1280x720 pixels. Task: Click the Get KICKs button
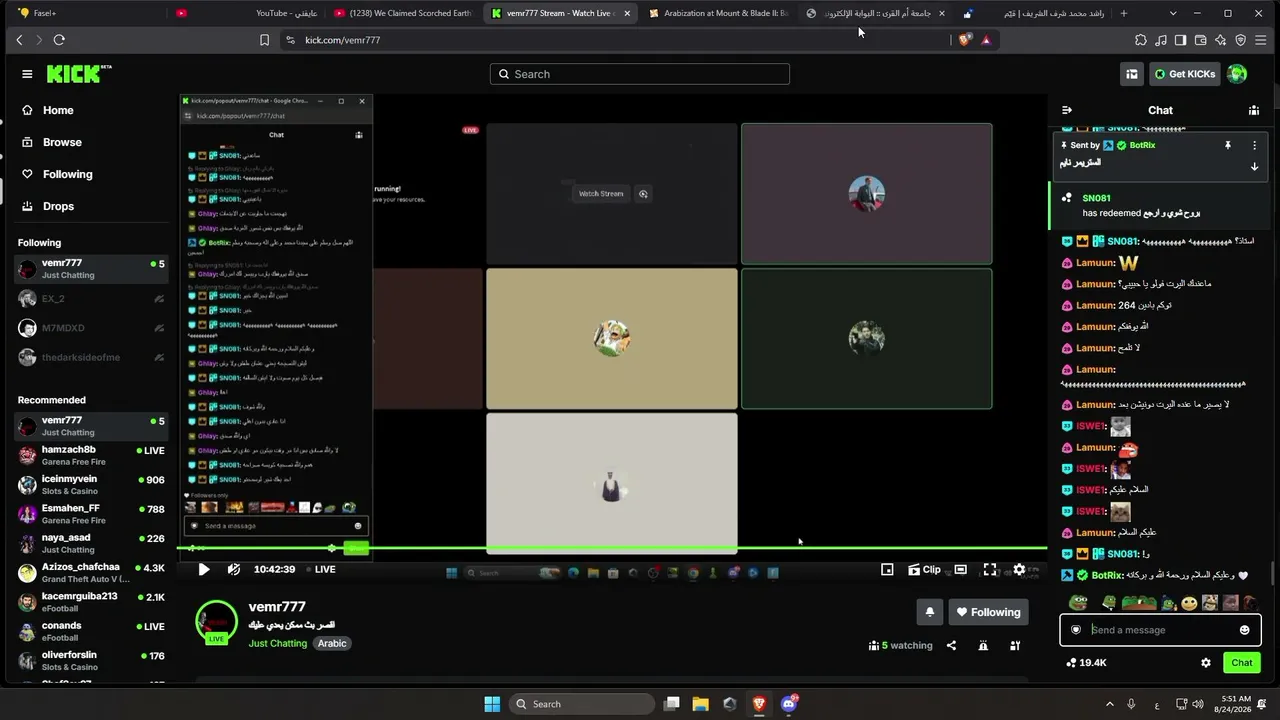click(1185, 74)
